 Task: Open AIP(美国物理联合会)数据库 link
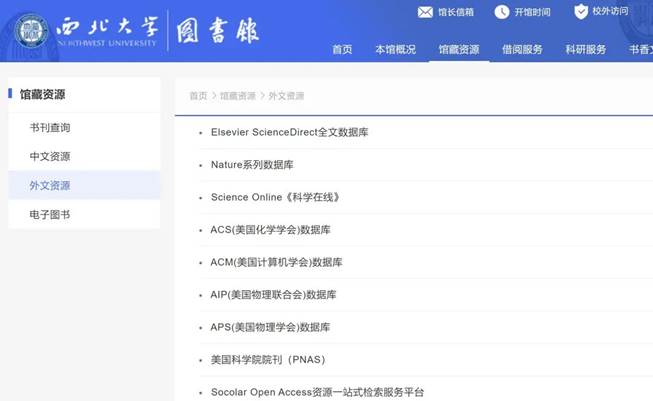pyautogui.click(x=273, y=294)
